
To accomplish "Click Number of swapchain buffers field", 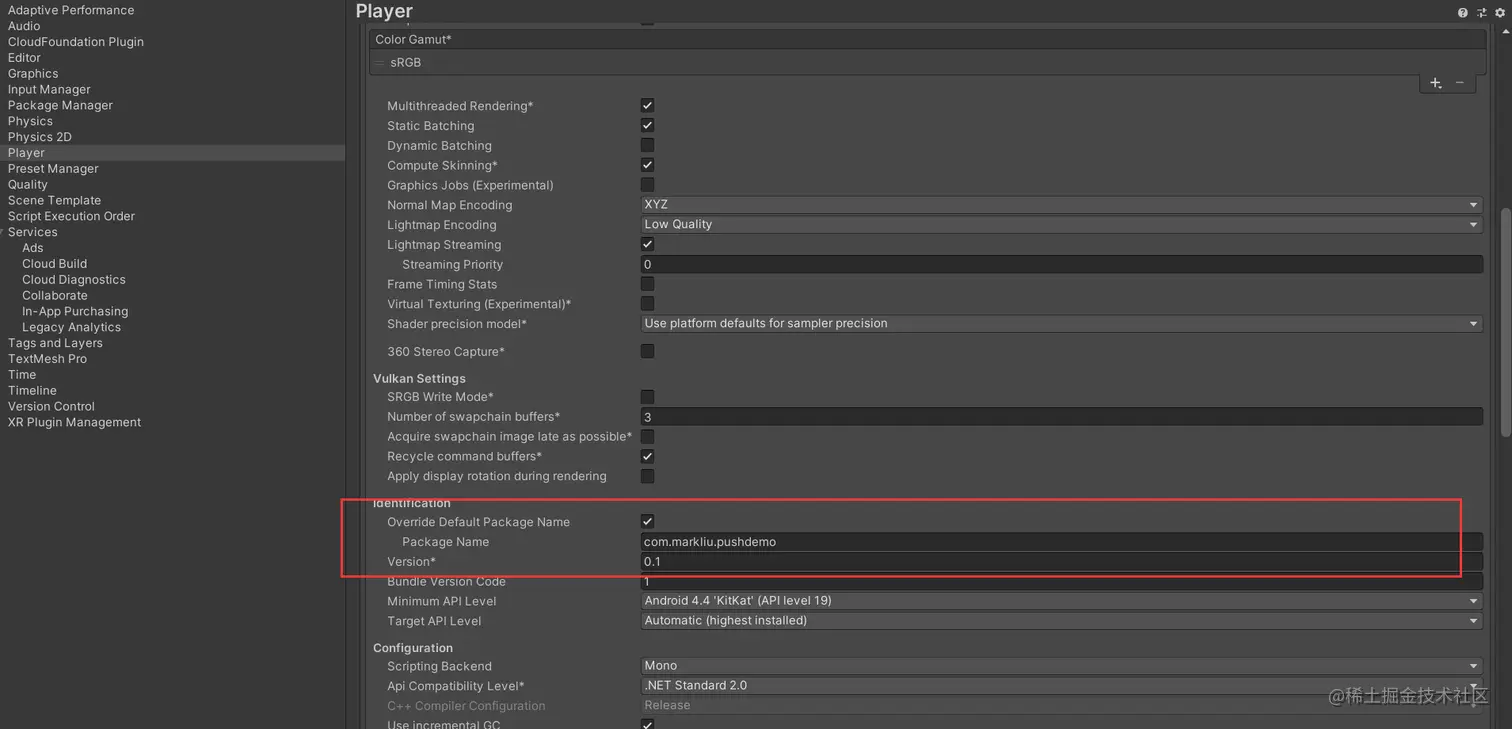I will point(1061,416).
